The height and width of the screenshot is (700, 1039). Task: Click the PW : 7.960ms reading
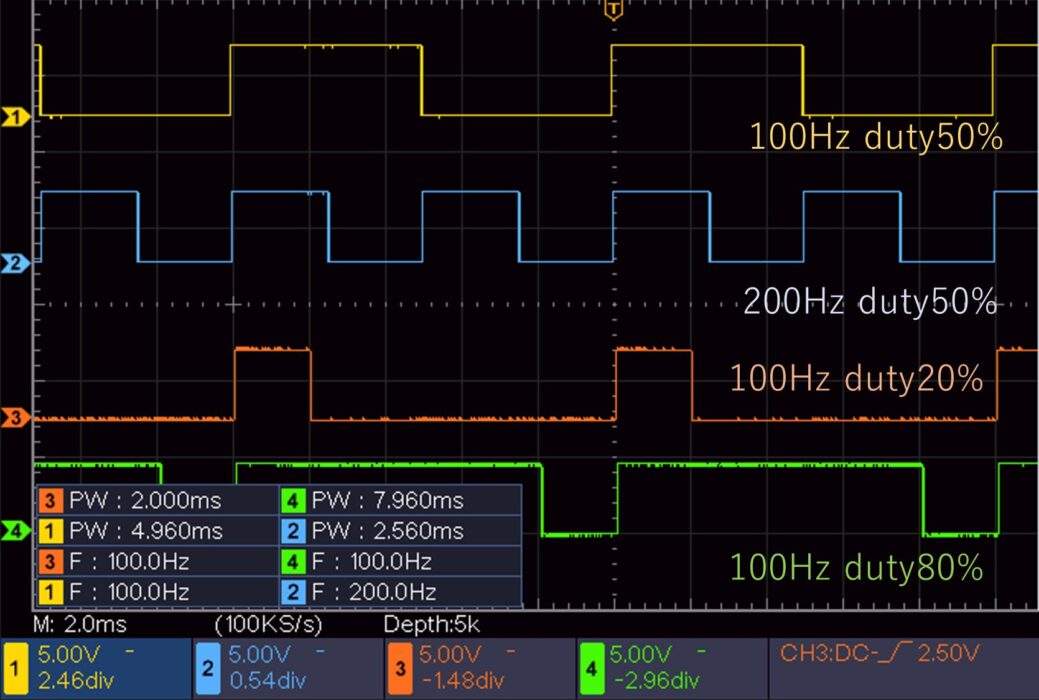pyautogui.click(x=388, y=500)
